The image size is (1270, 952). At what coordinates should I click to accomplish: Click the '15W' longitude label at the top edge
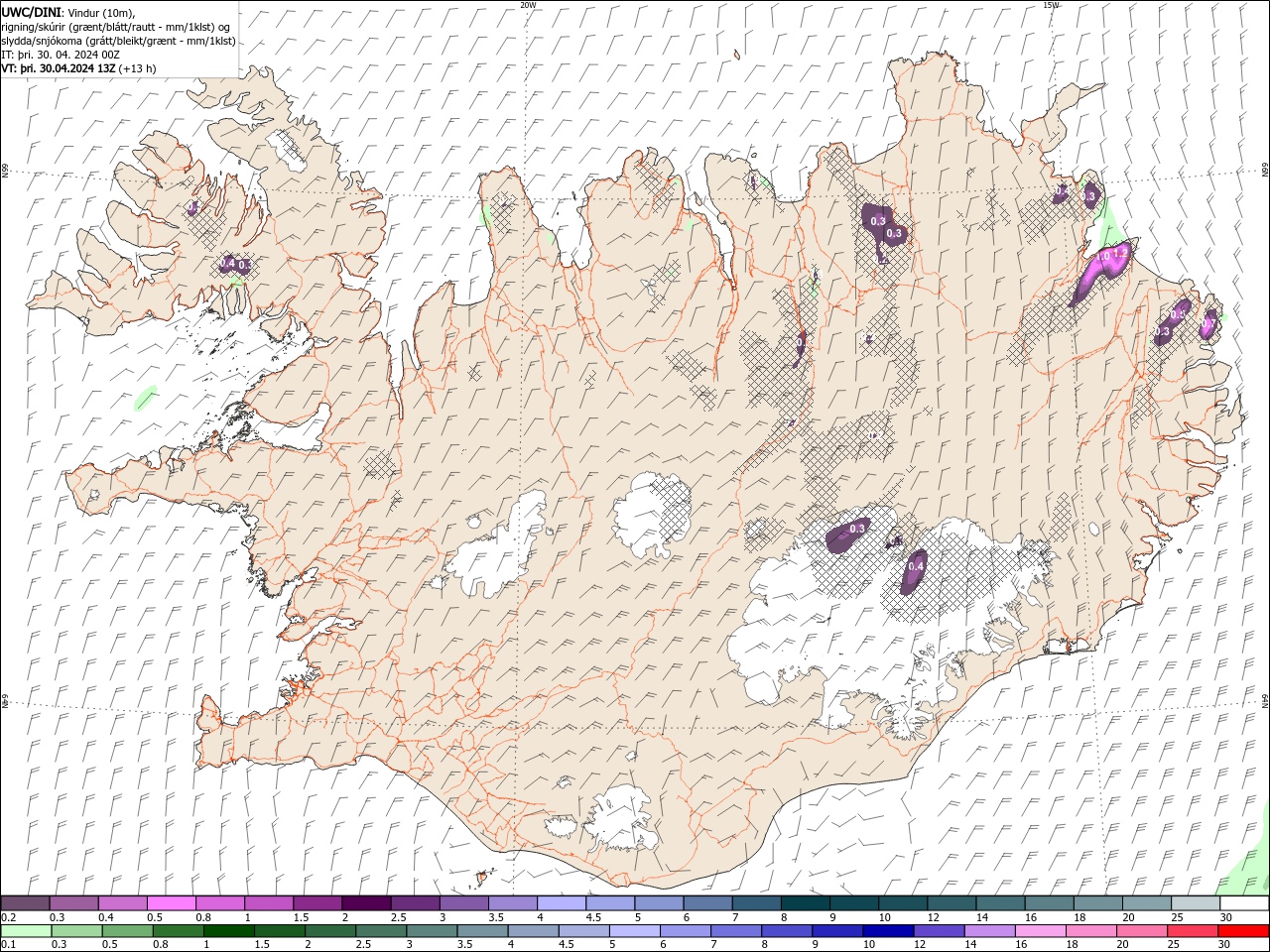(x=1051, y=5)
